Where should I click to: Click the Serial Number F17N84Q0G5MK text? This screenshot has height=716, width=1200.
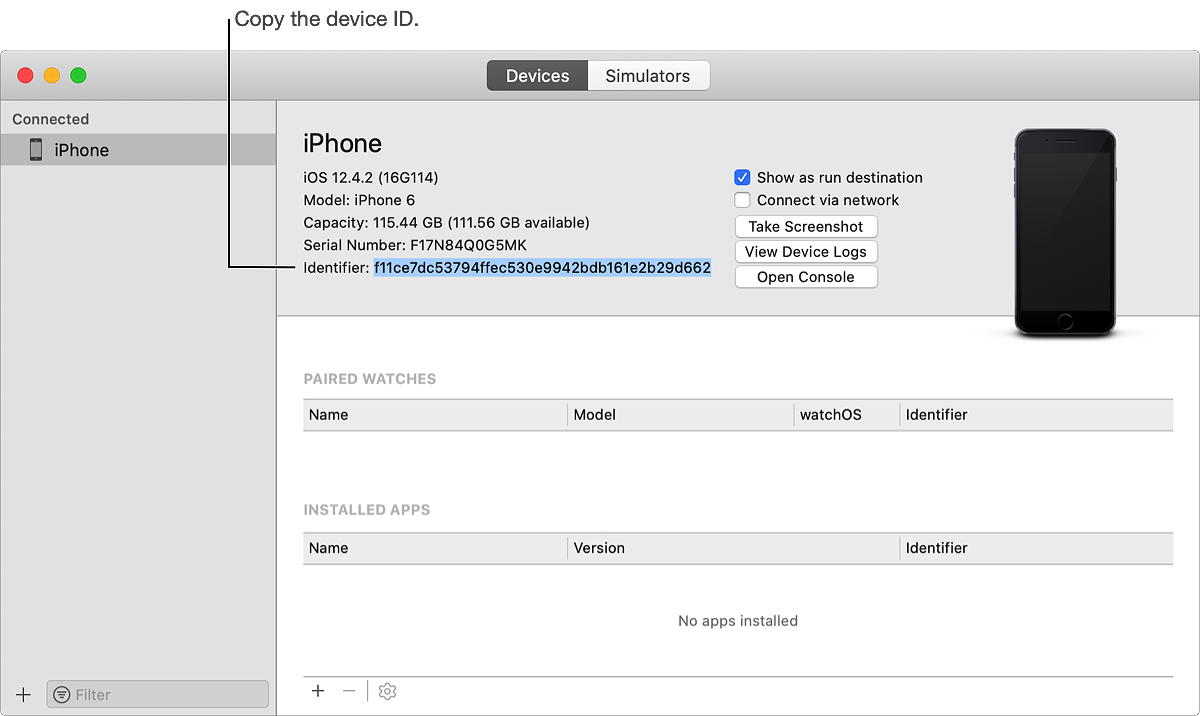point(415,245)
